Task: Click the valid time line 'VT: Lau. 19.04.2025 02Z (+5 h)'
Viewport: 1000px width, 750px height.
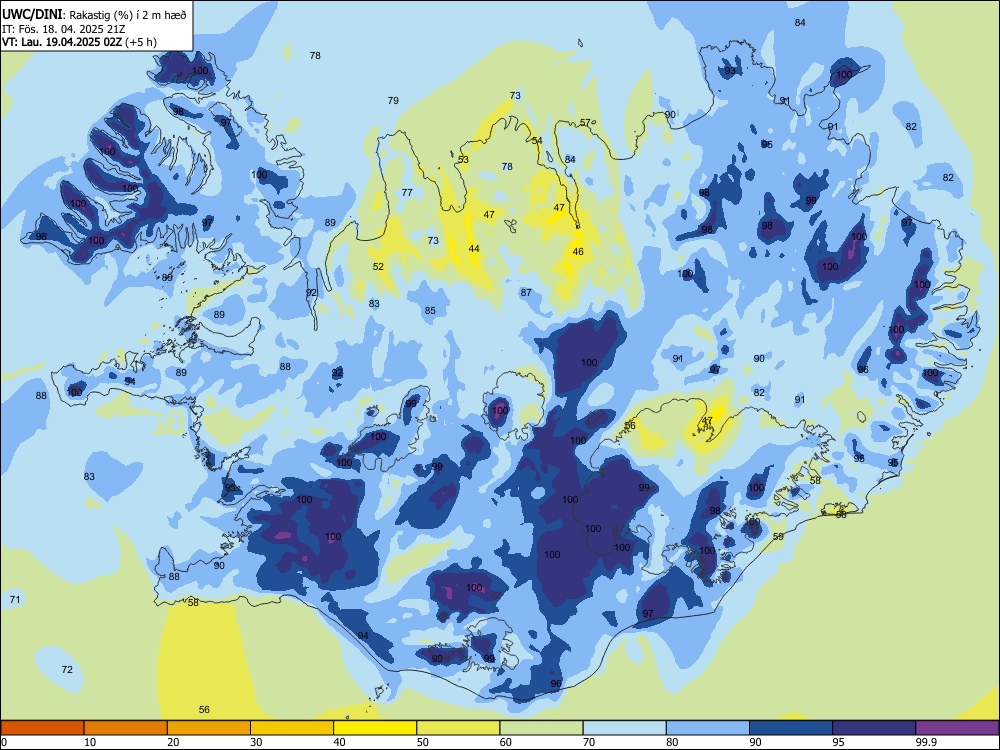Action: click(x=79, y=42)
